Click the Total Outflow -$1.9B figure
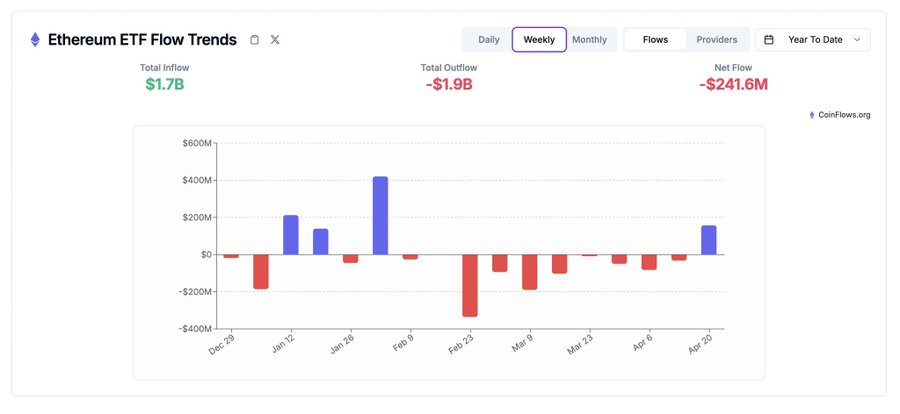This screenshot has width=900, height=414. point(448,84)
